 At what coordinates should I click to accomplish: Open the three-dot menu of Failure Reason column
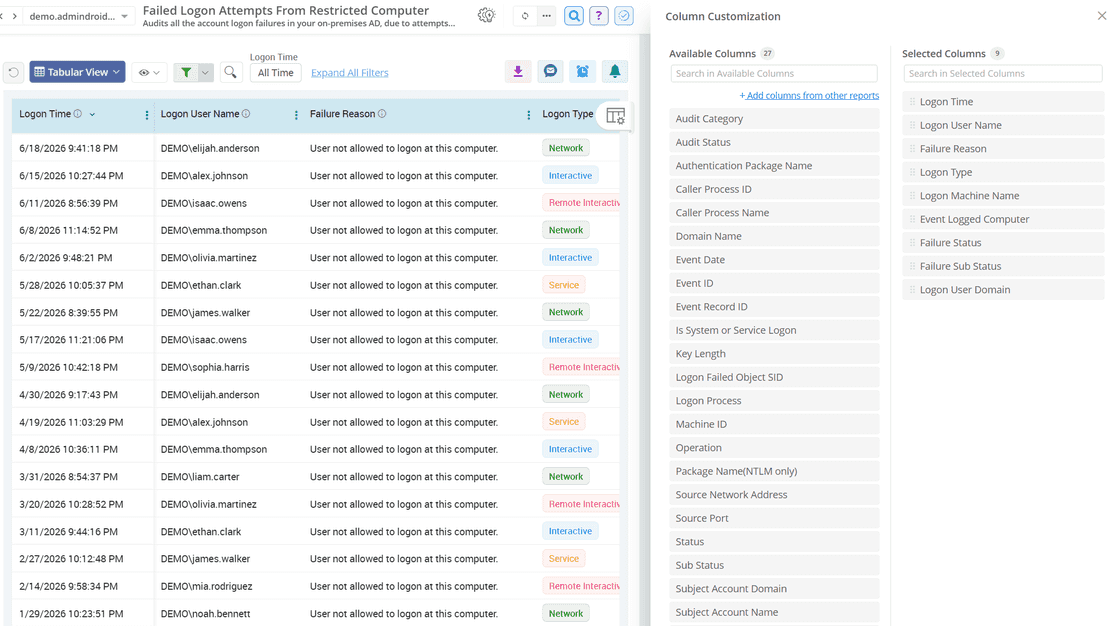(528, 115)
